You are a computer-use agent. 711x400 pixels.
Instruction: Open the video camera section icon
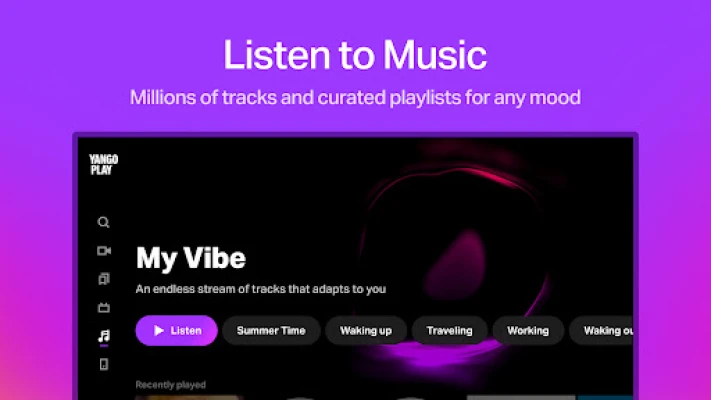tap(104, 251)
